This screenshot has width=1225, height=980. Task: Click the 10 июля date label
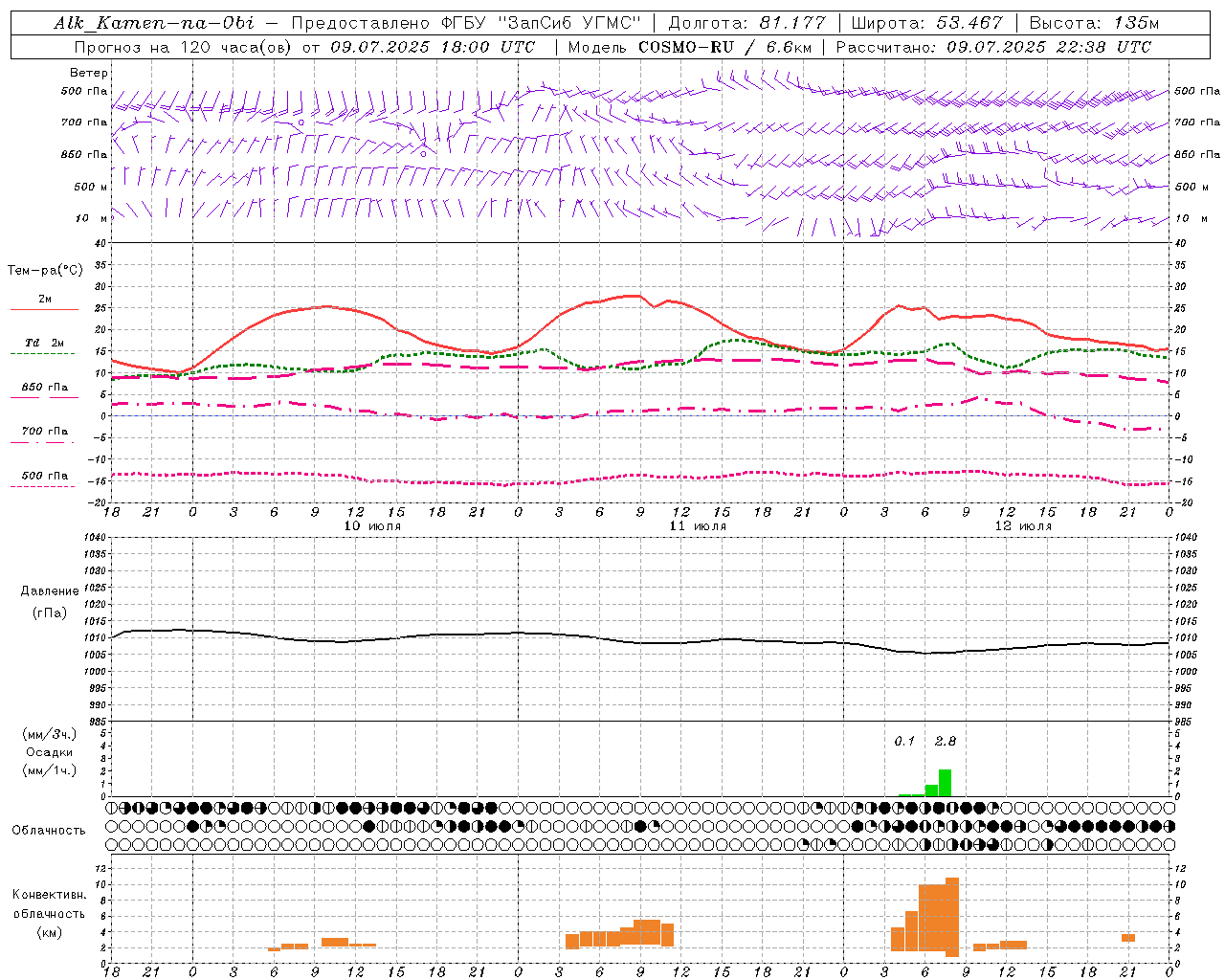[372, 526]
